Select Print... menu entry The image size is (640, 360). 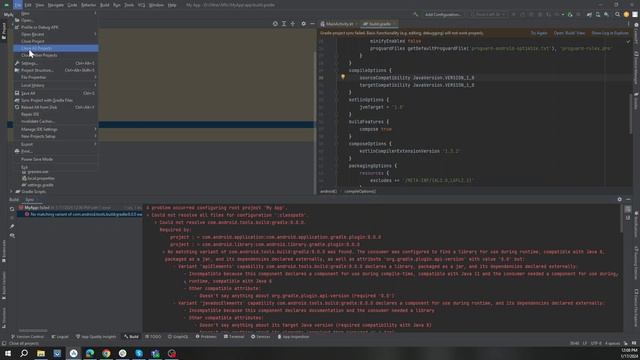(56, 151)
